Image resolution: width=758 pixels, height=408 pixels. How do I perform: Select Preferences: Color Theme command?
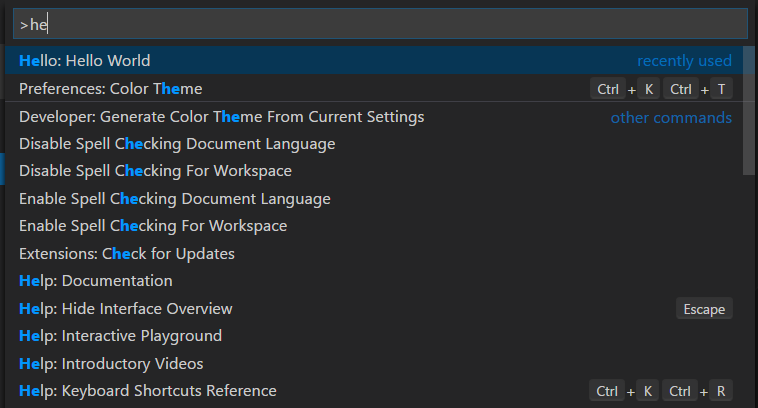(x=110, y=89)
